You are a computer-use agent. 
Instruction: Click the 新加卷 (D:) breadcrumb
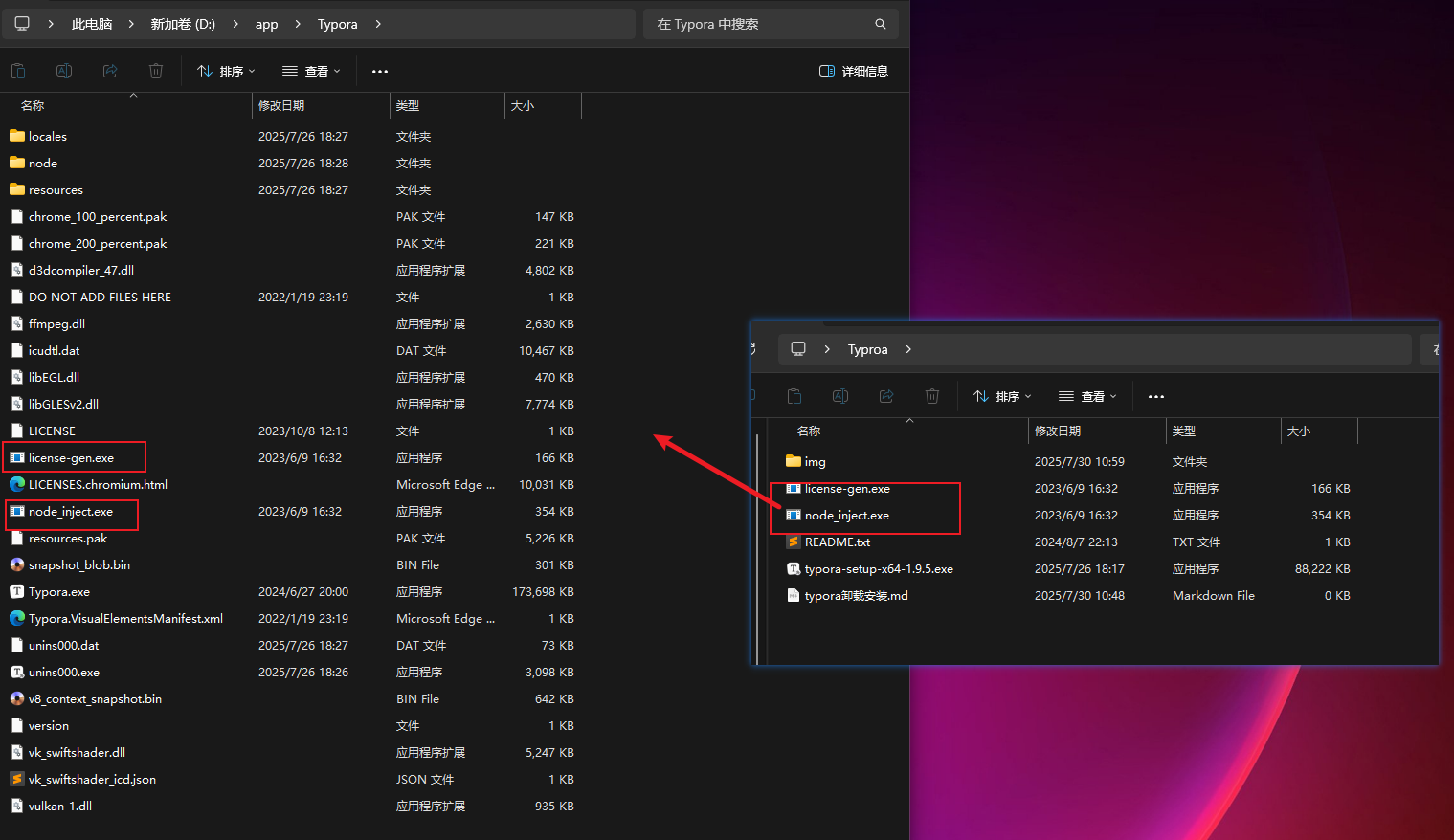click(183, 24)
